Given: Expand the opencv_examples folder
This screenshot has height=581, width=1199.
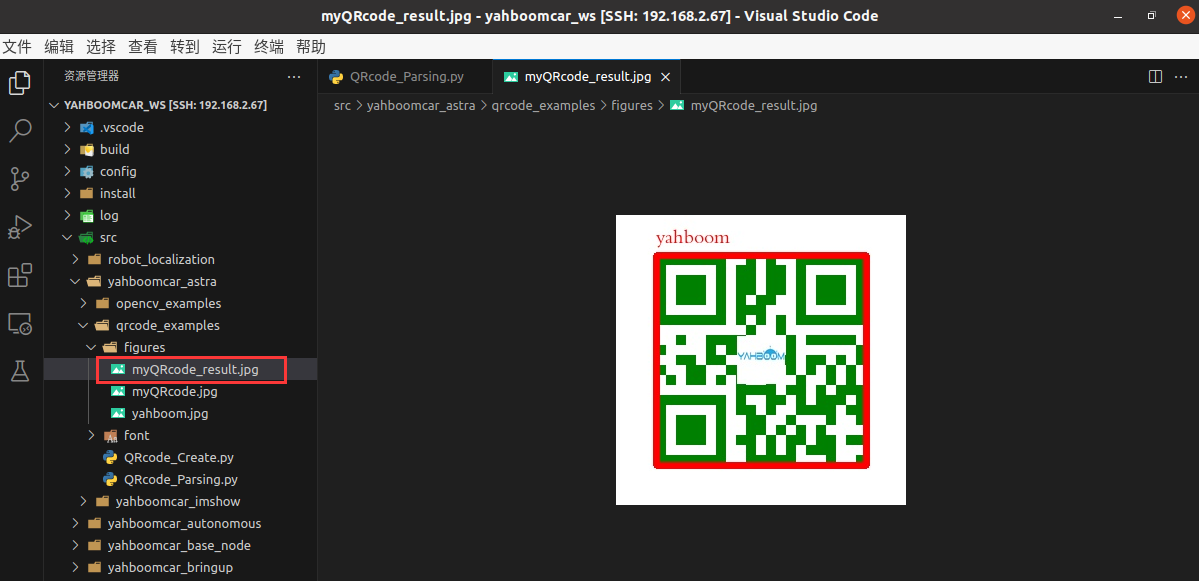Looking at the screenshot, I should (168, 304).
